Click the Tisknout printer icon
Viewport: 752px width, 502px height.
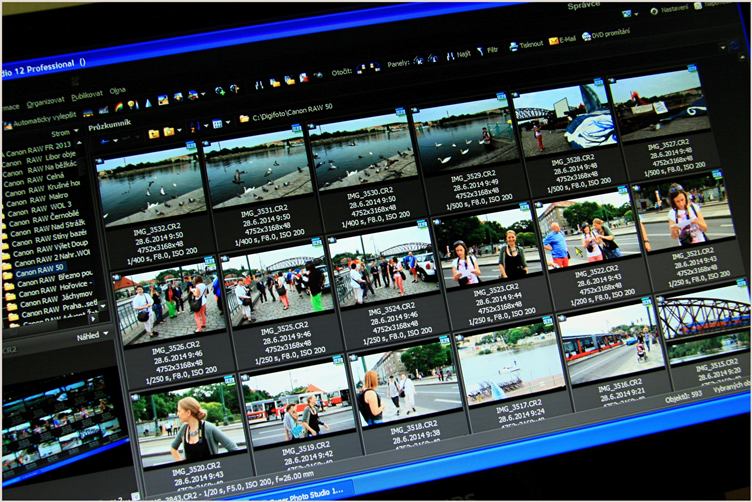tap(513, 46)
